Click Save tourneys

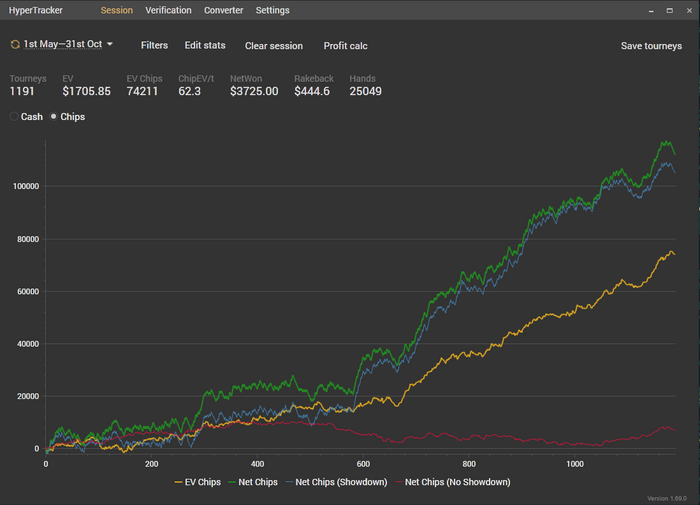651,46
